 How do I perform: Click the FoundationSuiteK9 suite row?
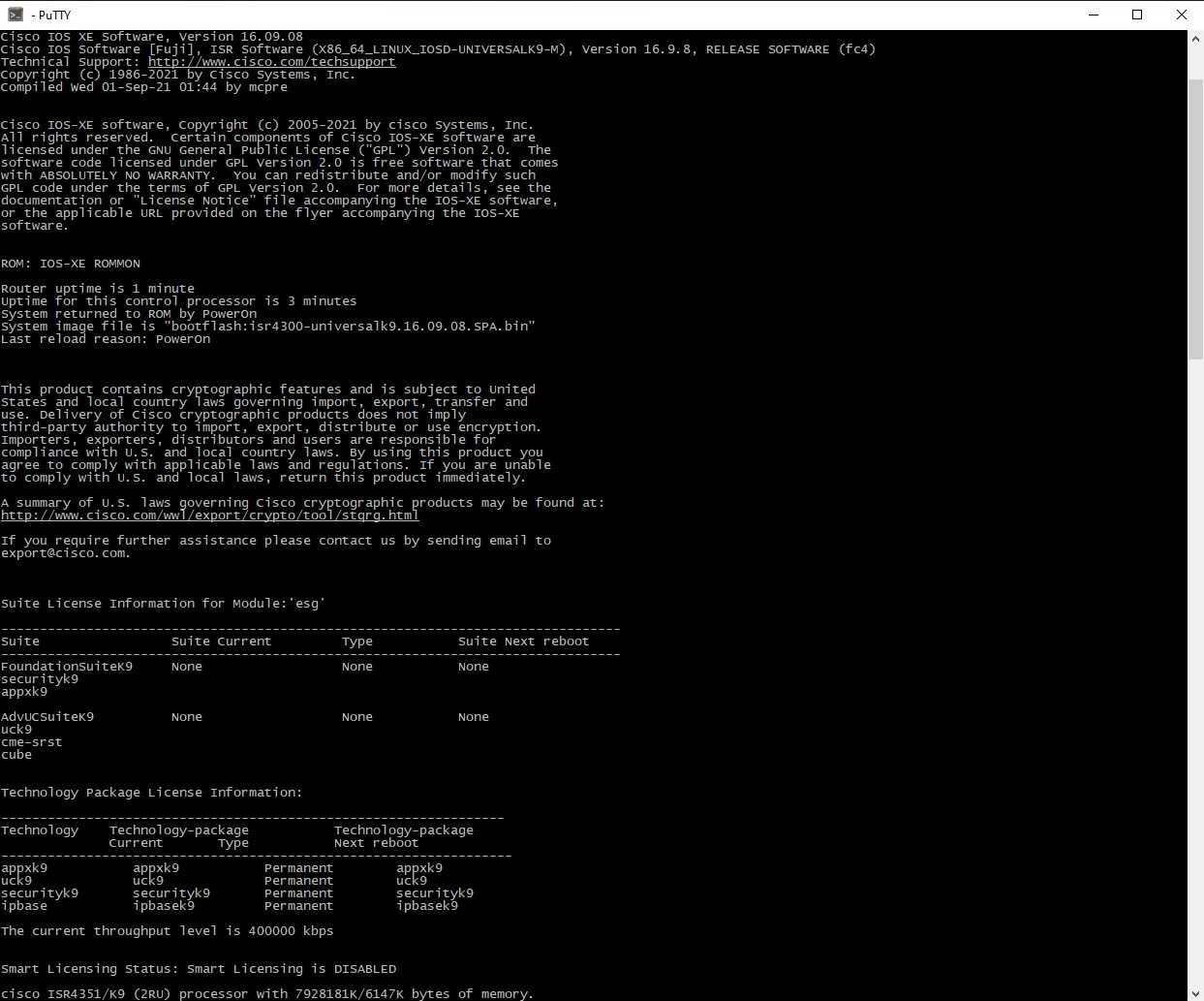[x=245, y=667]
